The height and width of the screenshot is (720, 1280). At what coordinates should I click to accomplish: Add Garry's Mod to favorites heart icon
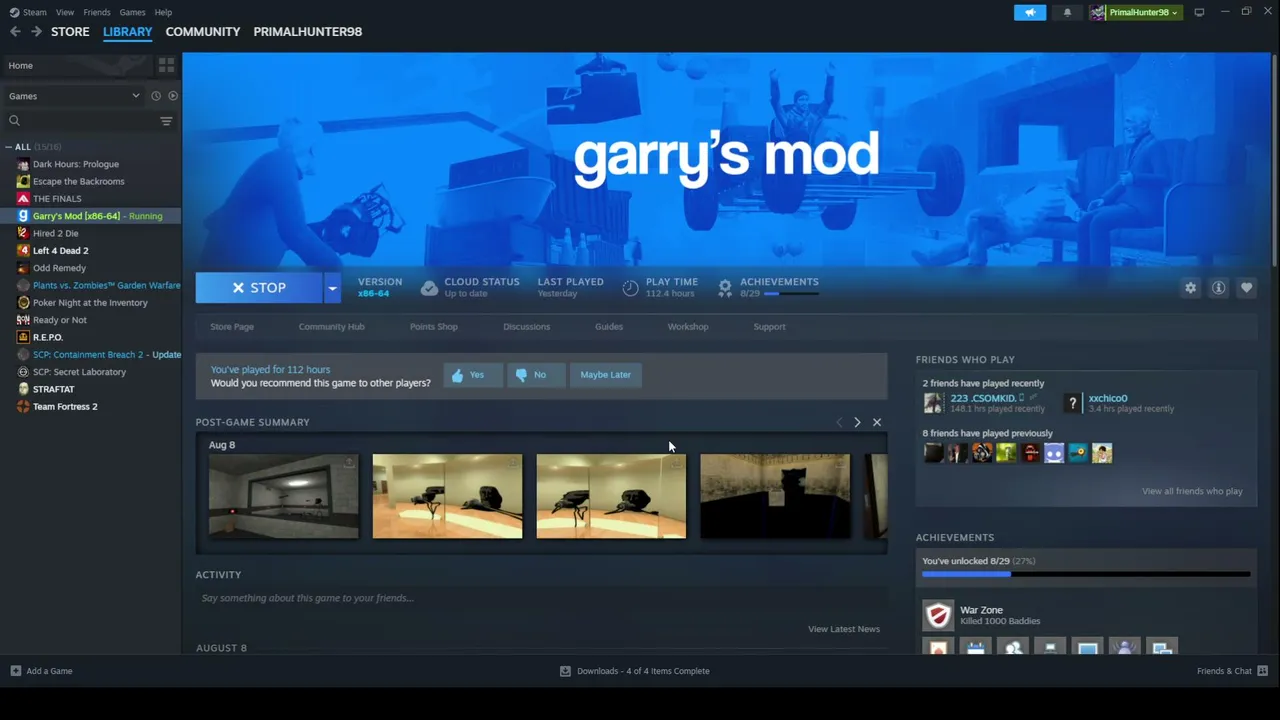point(1246,288)
